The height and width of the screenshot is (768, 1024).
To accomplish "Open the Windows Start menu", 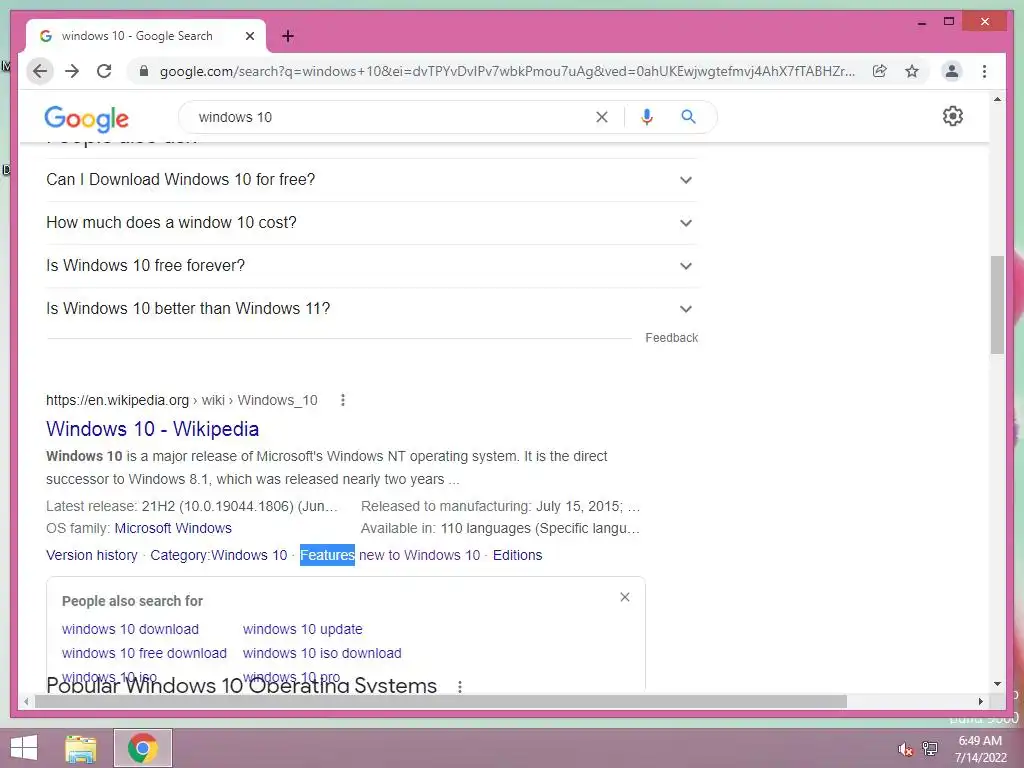I will [24, 748].
